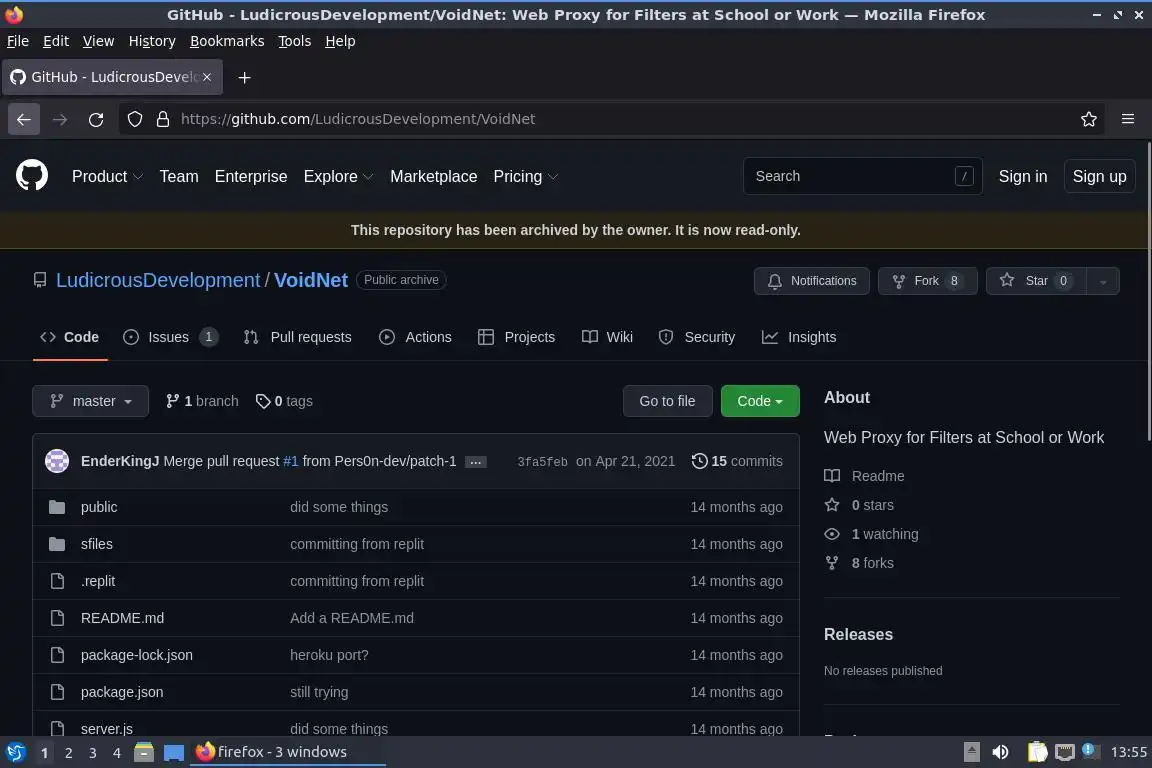Switch to the Security tab
Image resolution: width=1152 pixels, height=768 pixels.
pyautogui.click(x=696, y=337)
